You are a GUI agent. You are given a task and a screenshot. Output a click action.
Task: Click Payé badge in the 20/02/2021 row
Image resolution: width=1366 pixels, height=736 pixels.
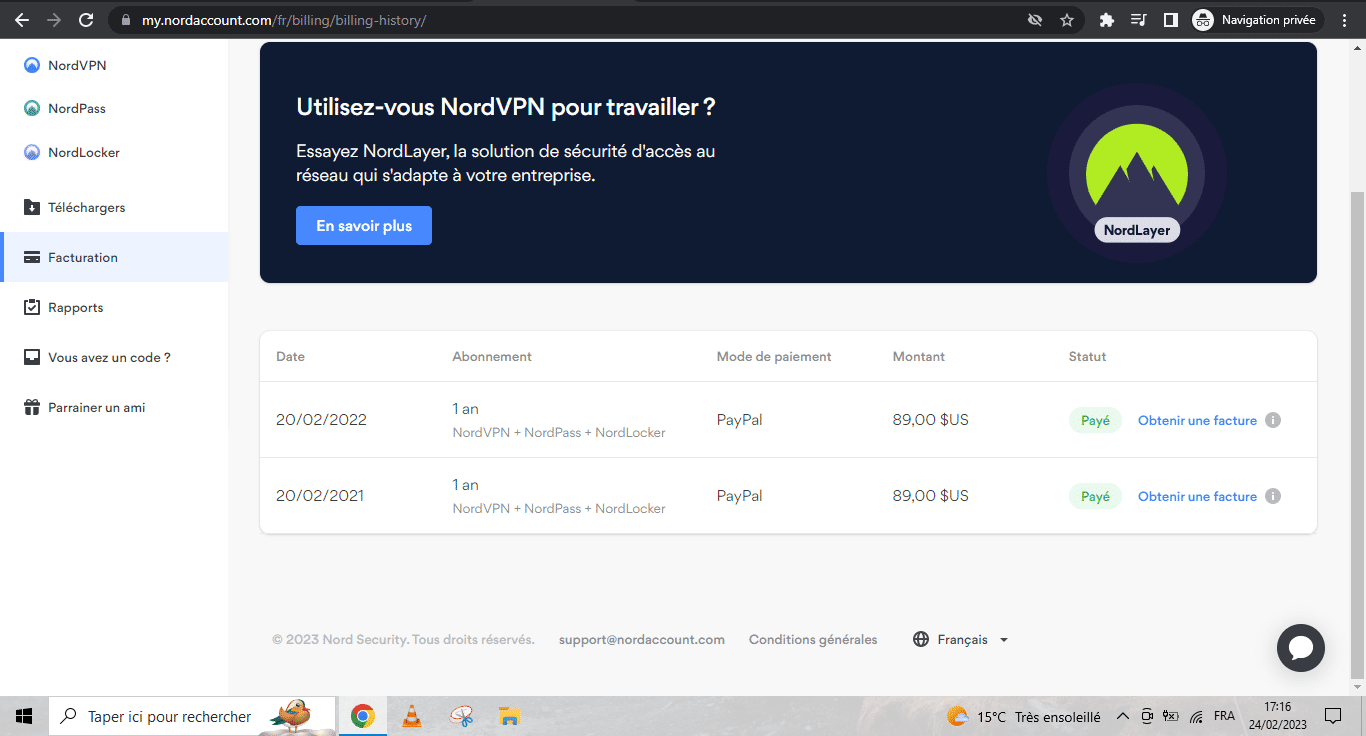click(x=1095, y=497)
